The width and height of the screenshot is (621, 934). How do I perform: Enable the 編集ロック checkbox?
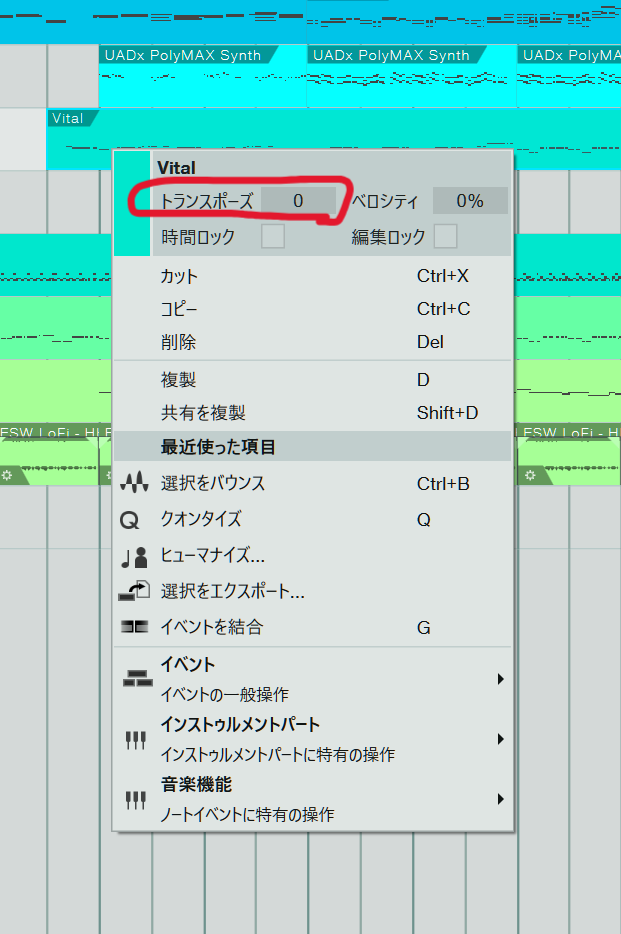pyautogui.click(x=445, y=236)
